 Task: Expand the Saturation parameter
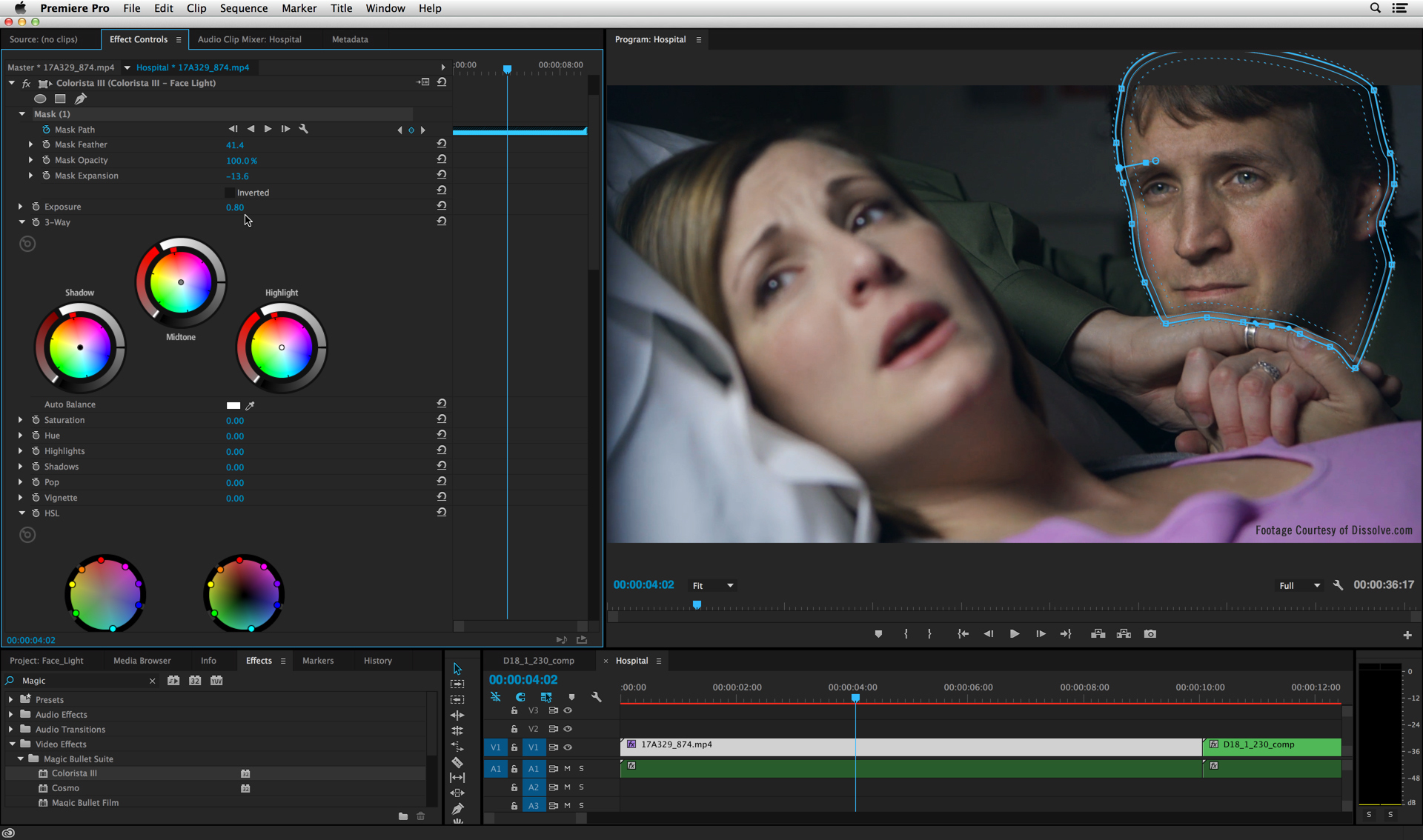[x=21, y=420]
